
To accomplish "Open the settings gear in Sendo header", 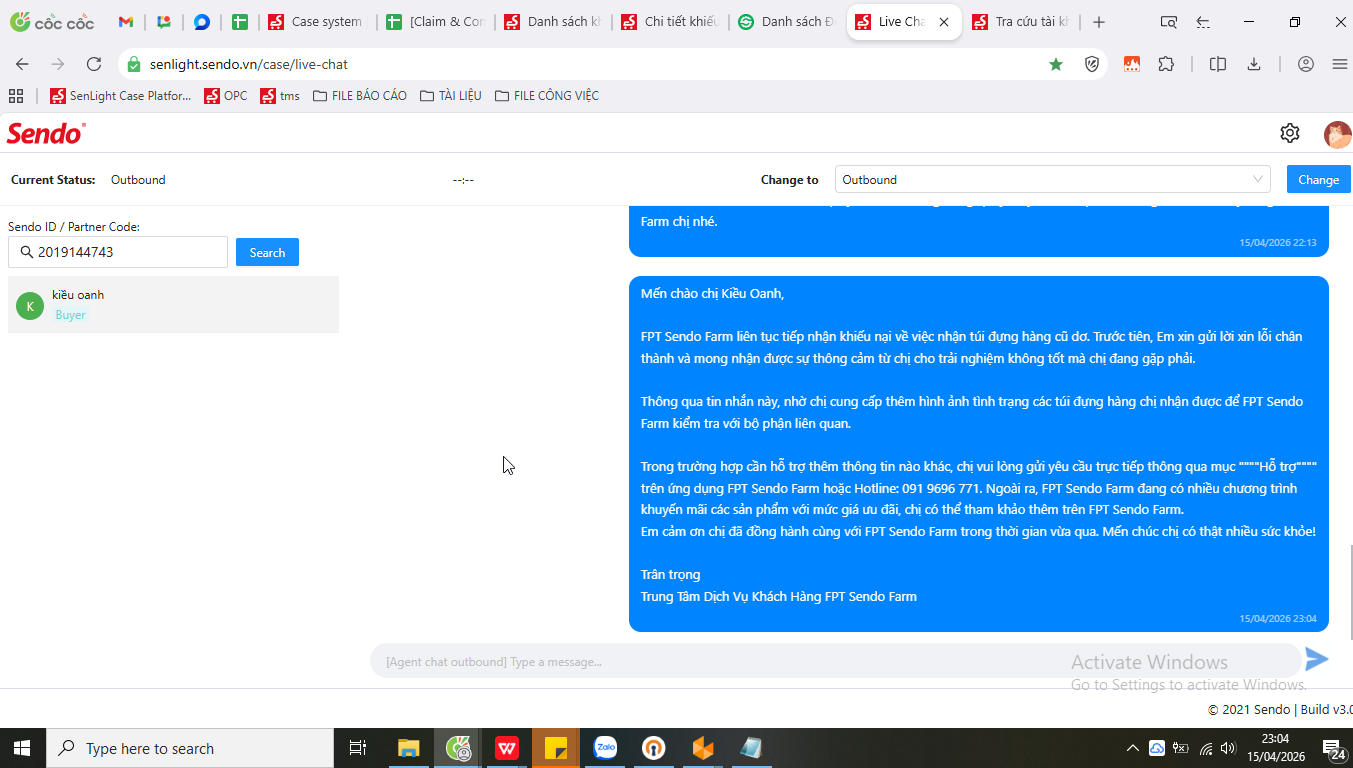I will (1290, 133).
